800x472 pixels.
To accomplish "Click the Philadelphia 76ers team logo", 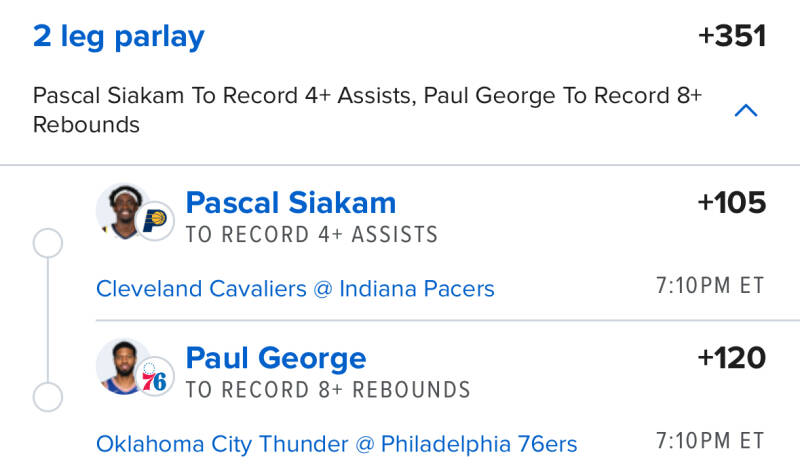I will point(155,377).
